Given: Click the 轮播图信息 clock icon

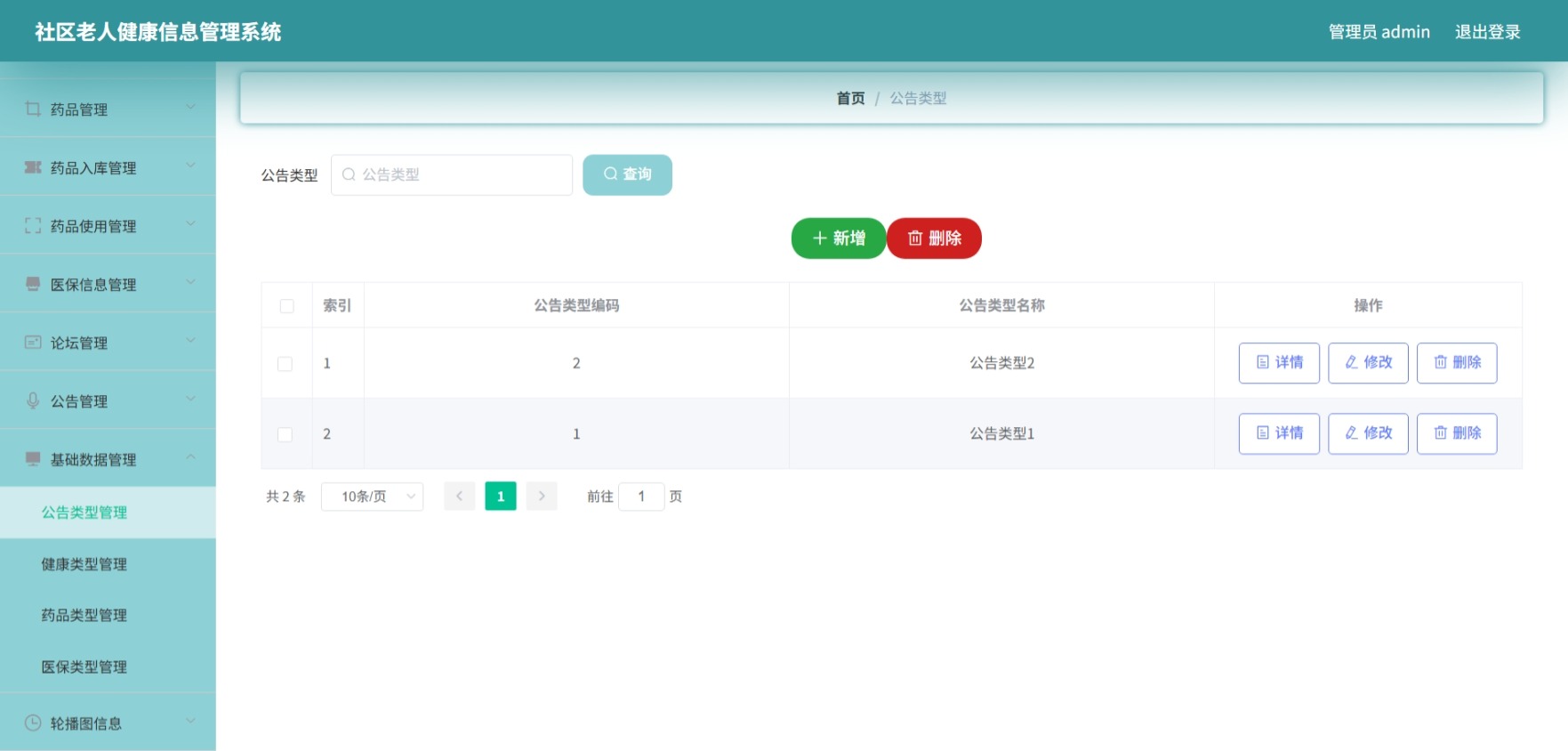Looking at the screenshot, I should click(33, 723).
